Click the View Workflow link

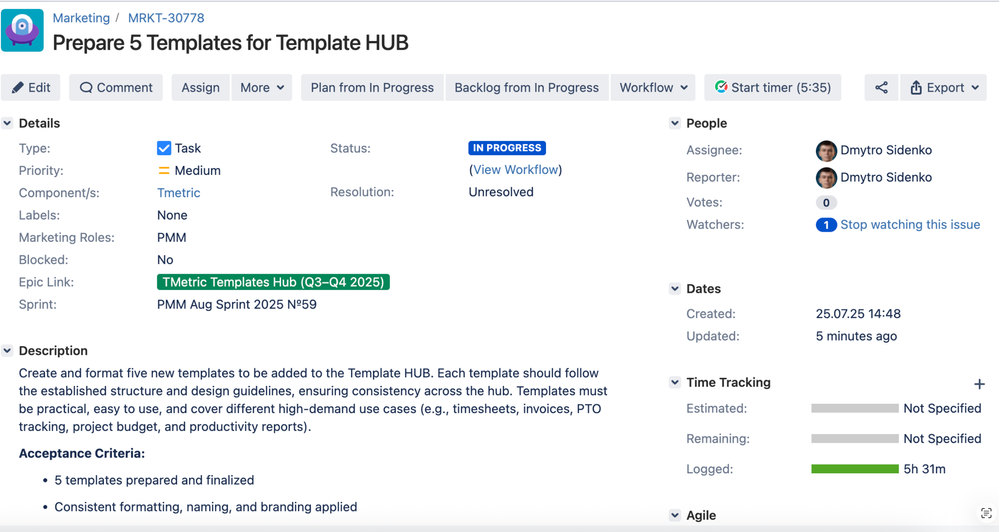[515, 170]
